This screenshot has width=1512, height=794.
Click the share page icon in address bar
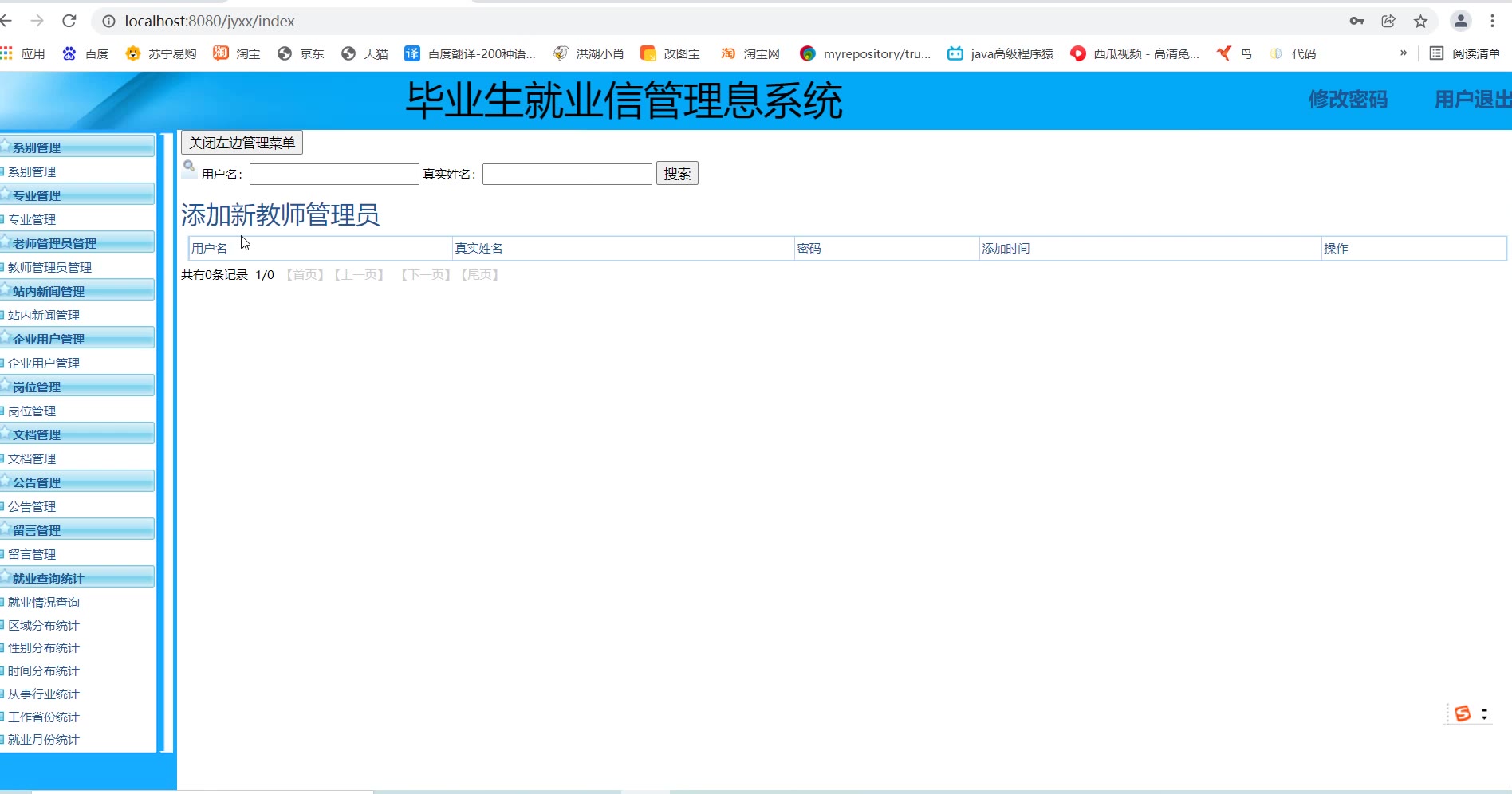pos(1388,22)
